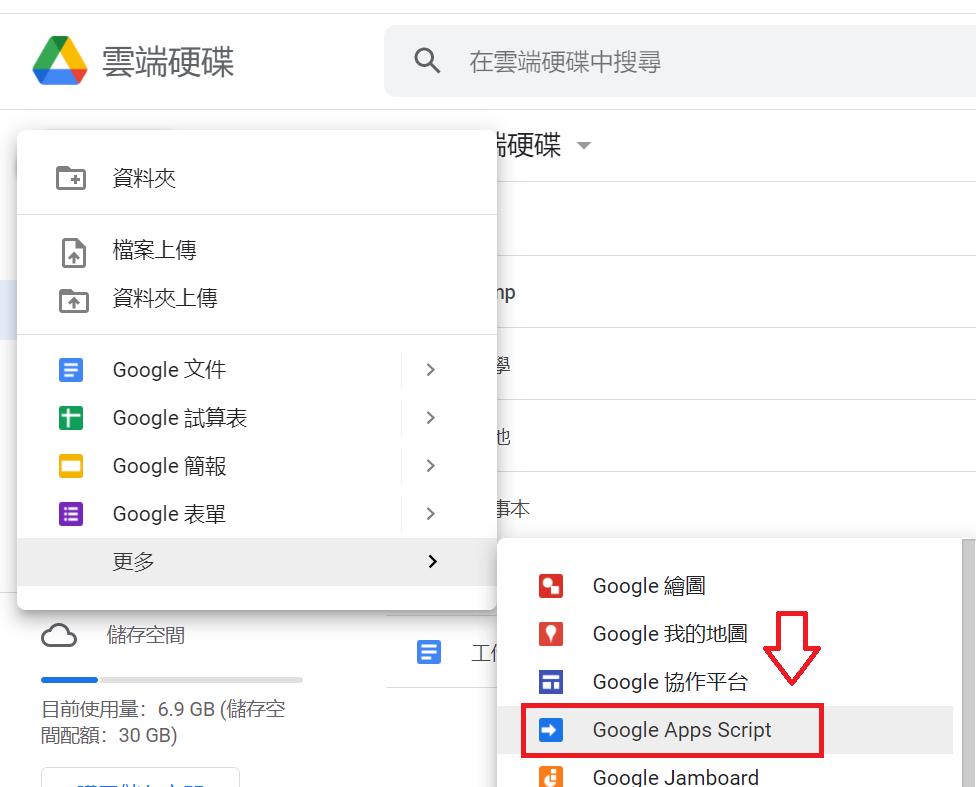Select Google 文件 menu entry
Screen dimensions: 976x787
(x=209, y=370)
